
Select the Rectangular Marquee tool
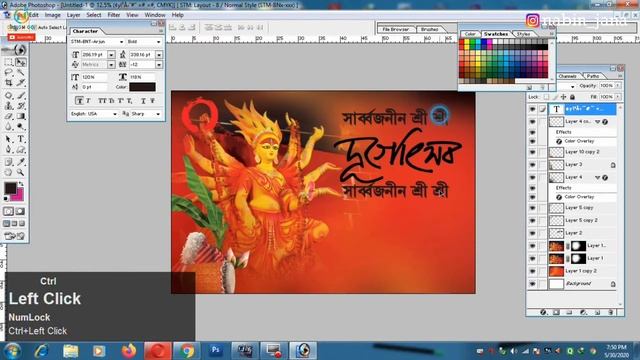[x=9, y=62]
